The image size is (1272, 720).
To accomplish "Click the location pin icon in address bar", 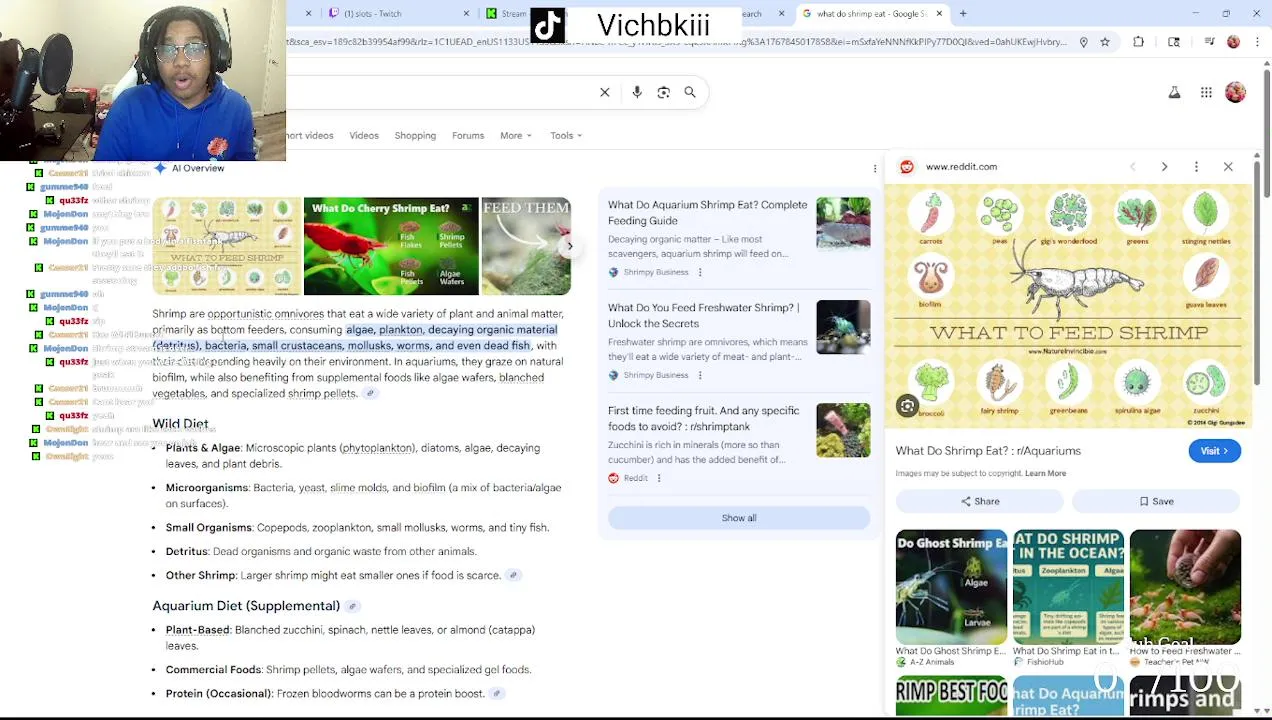I will pos(1083,42).
